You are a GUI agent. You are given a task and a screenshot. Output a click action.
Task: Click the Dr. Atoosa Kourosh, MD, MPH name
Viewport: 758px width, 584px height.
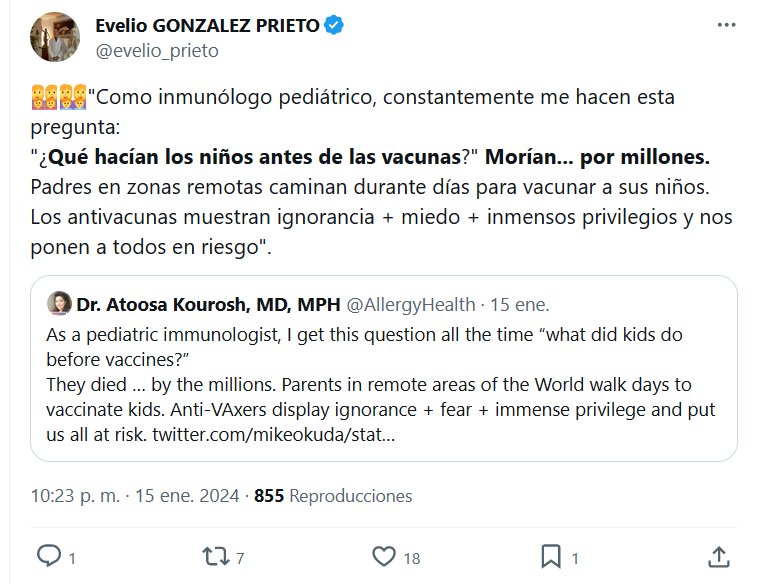pos(206,304)
